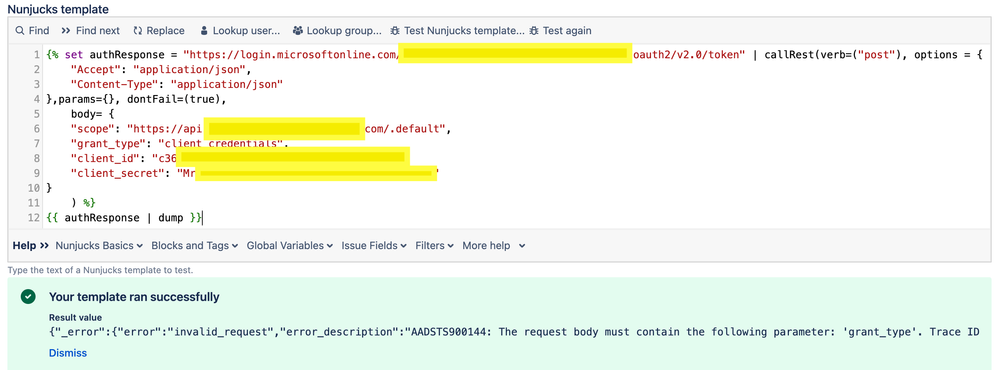Click the "client_secret" line in editor

click(255, 173)
